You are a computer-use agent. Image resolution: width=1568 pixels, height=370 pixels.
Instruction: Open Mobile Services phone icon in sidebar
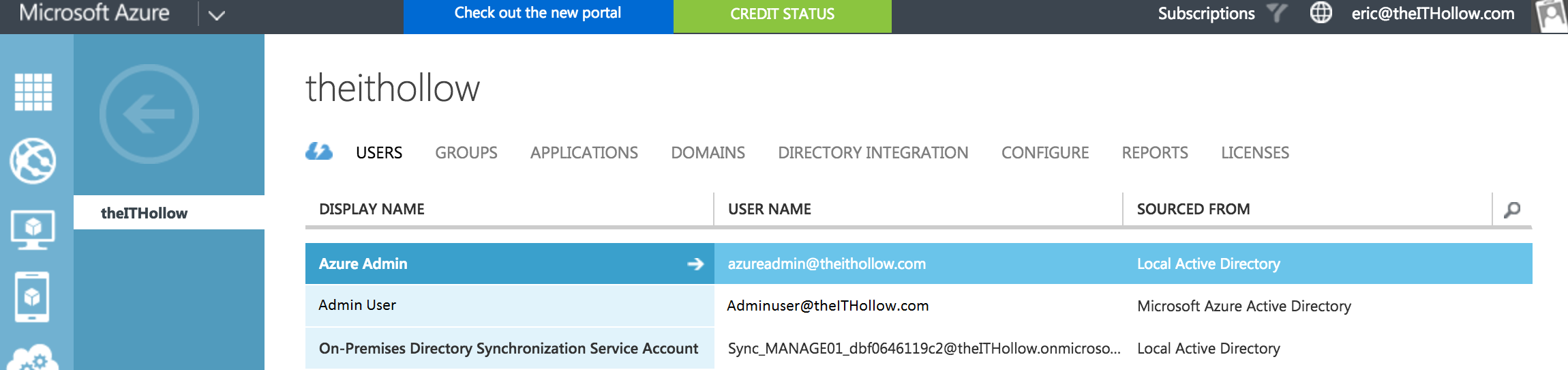click(x=32, y=297)
